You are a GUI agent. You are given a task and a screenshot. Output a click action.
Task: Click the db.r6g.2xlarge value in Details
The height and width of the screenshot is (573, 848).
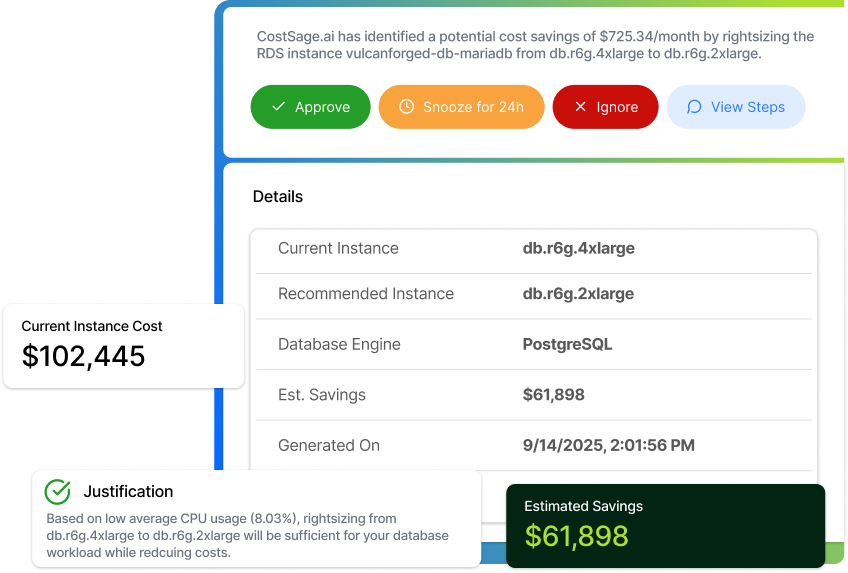pyautogui.click(x=578, y=294)
